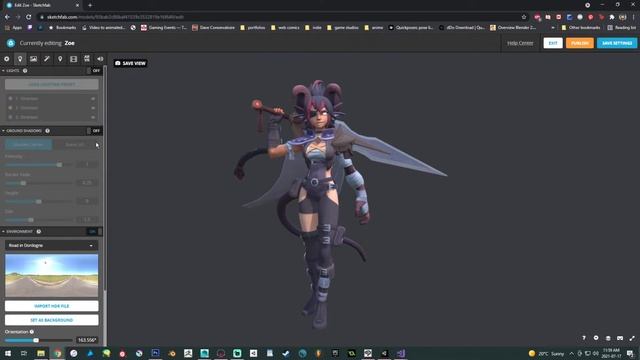Click the Orientation slider track
Image resolution: width=640 pixels, height=360 pixels.
click(39, 340)
